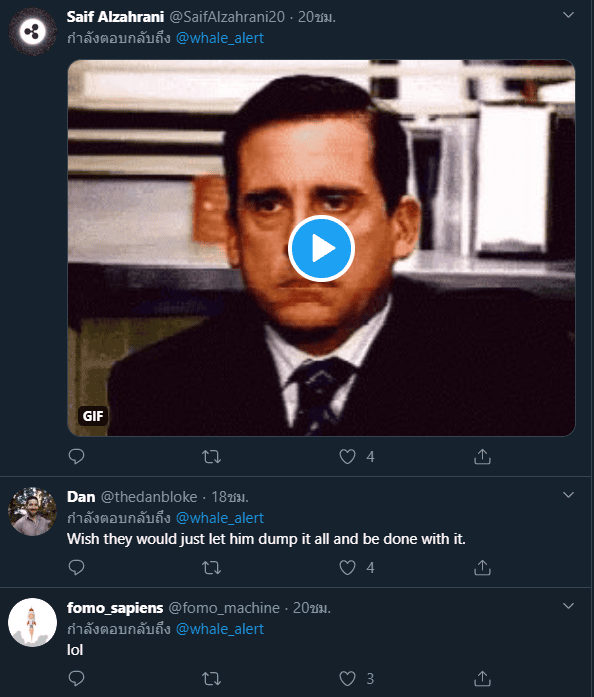
Task: Reply to Dan's tweet
Action: [x=76, y=567]
